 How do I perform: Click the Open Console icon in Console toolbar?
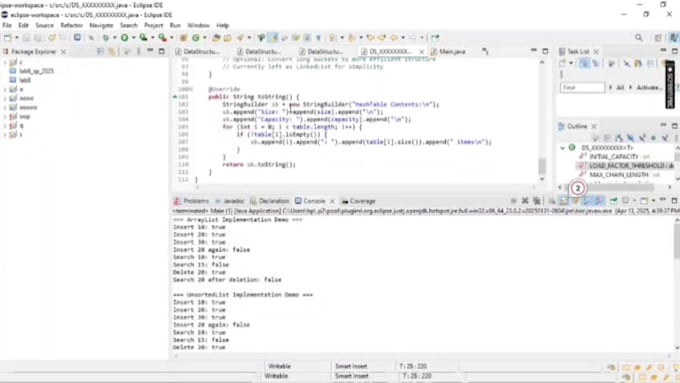click(644, 201)
